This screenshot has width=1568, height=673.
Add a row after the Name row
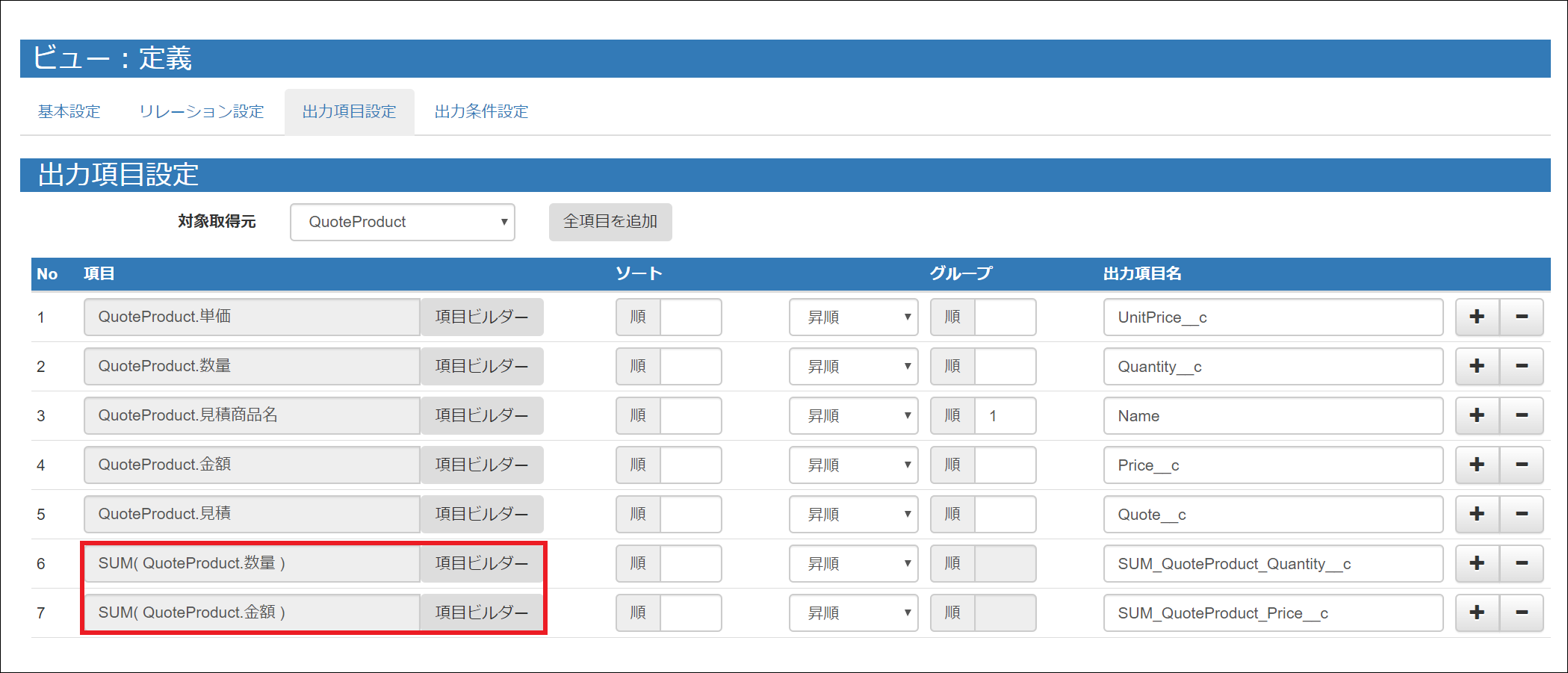pyautogui.click(x=1477, y=415)
